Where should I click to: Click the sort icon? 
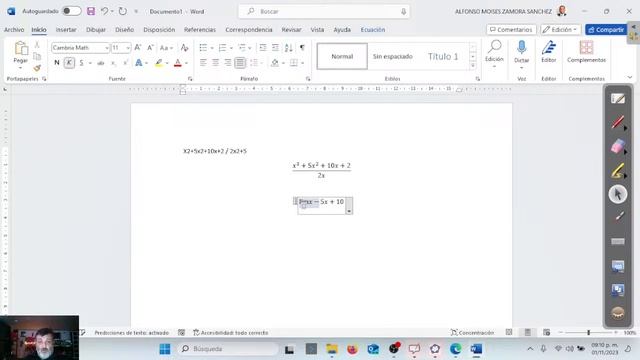click(289, 48)
